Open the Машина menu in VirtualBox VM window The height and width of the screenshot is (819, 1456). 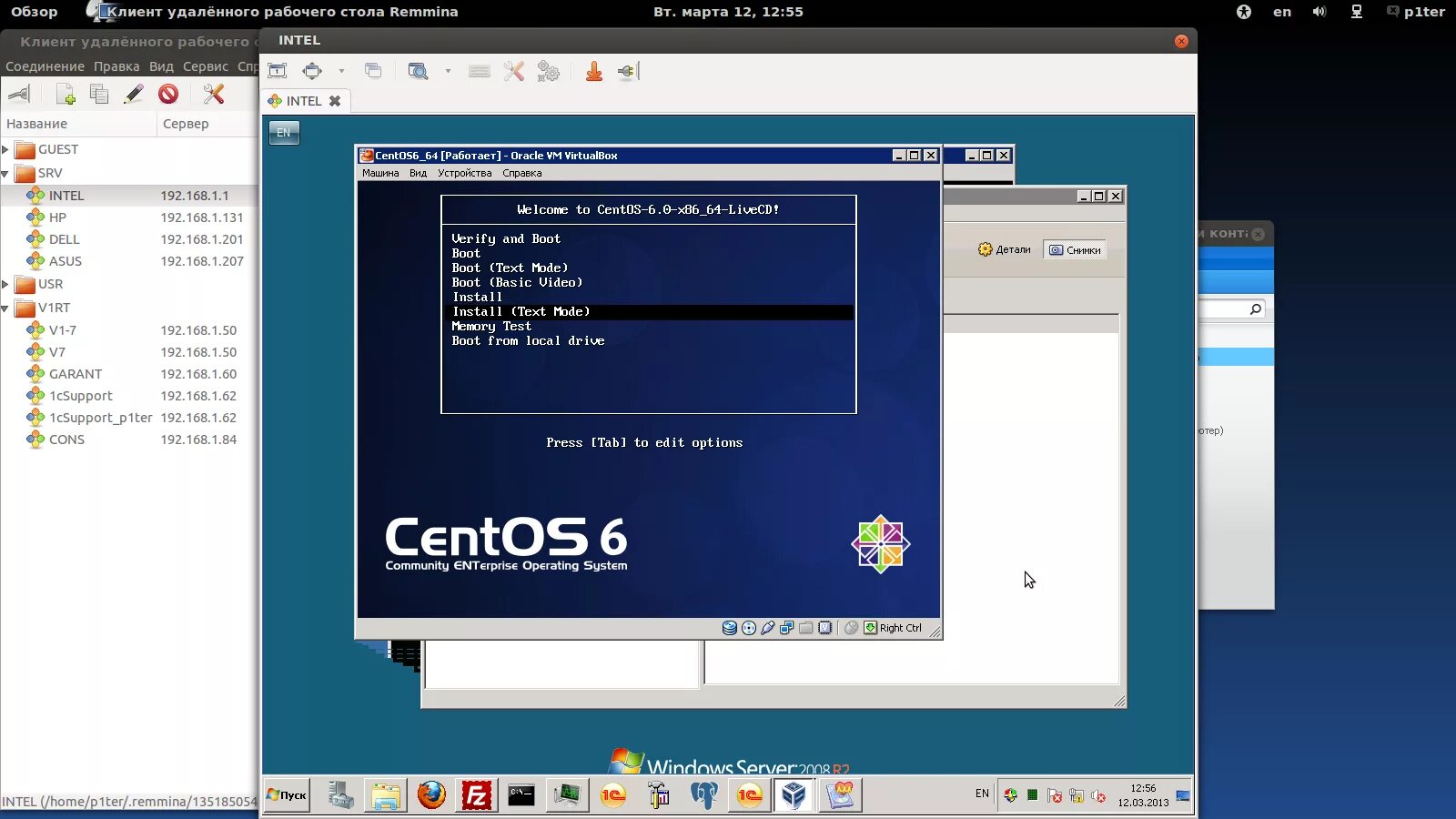[380, 173]
